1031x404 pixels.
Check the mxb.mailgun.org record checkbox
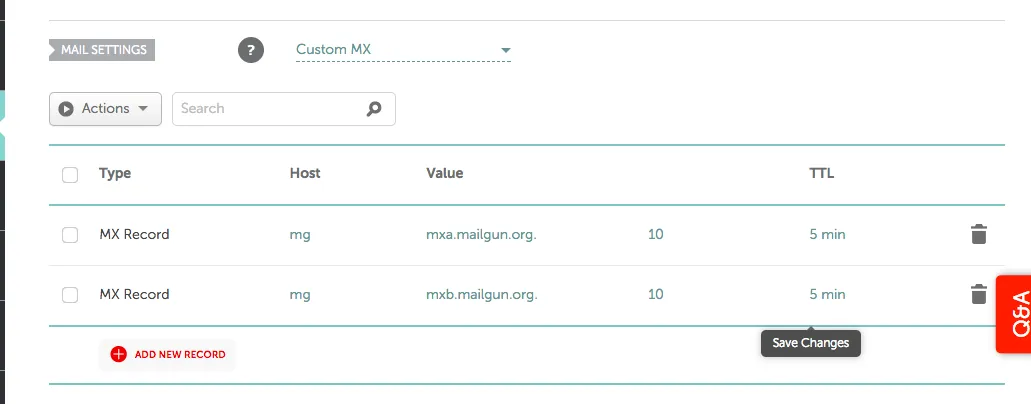(70, 295)
